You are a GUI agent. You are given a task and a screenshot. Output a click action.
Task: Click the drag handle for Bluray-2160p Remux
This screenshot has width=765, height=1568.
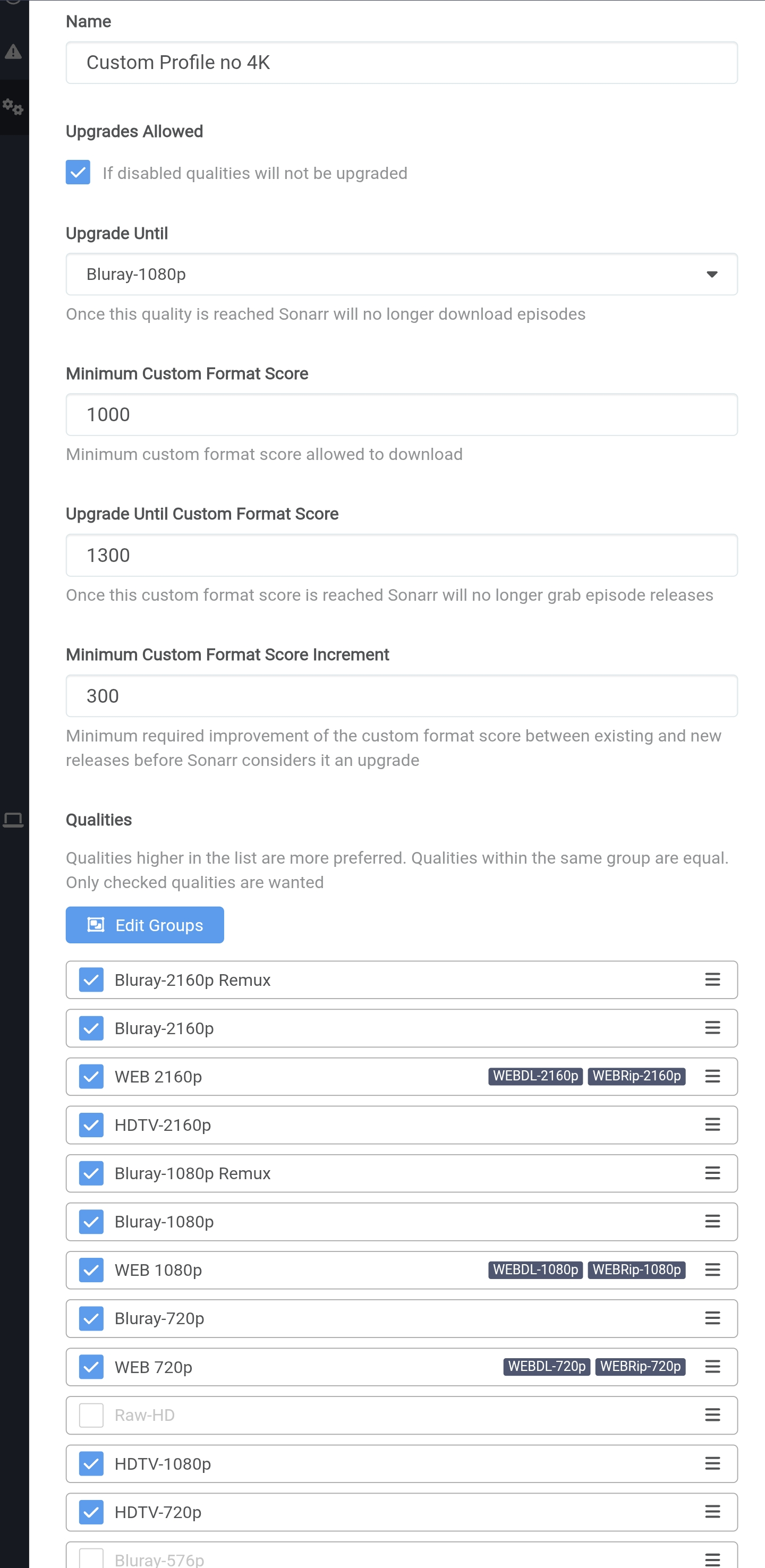pyautogui.click(x=712, y=979)
